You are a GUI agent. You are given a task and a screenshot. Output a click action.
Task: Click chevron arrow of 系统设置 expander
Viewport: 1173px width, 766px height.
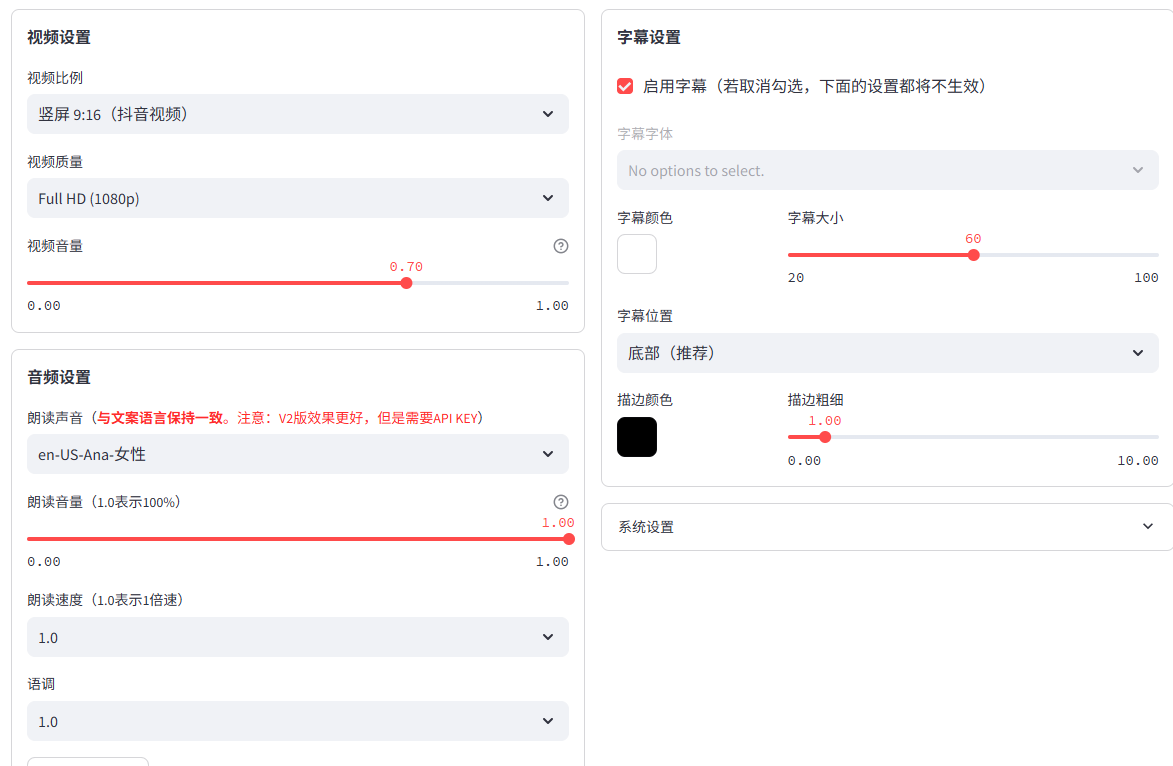click(1148, 527)
